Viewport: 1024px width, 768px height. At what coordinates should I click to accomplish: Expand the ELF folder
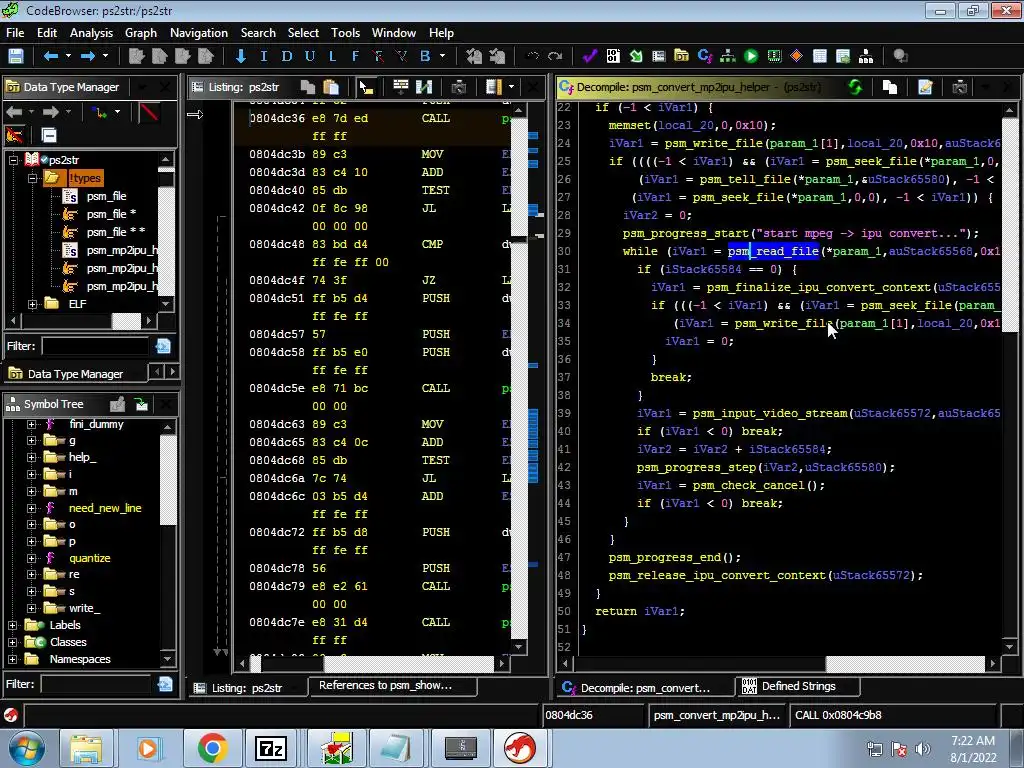tap(31, 304)
